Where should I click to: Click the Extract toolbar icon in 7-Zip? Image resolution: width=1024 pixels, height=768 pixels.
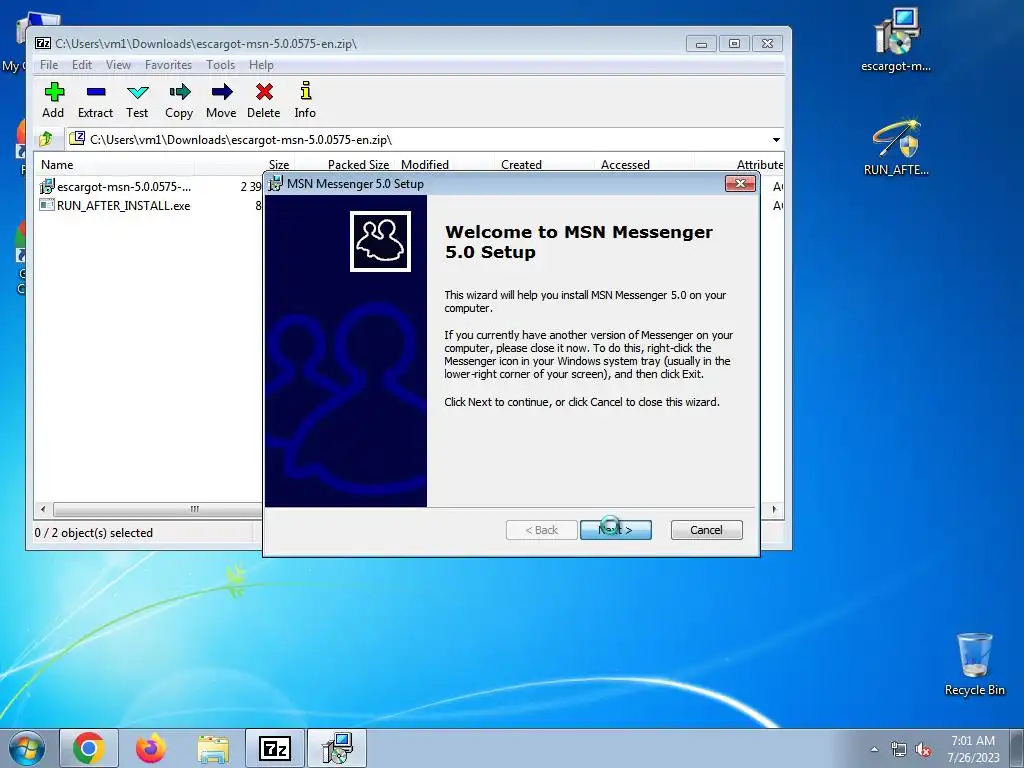pyautogui.click(x=95, y=100)
